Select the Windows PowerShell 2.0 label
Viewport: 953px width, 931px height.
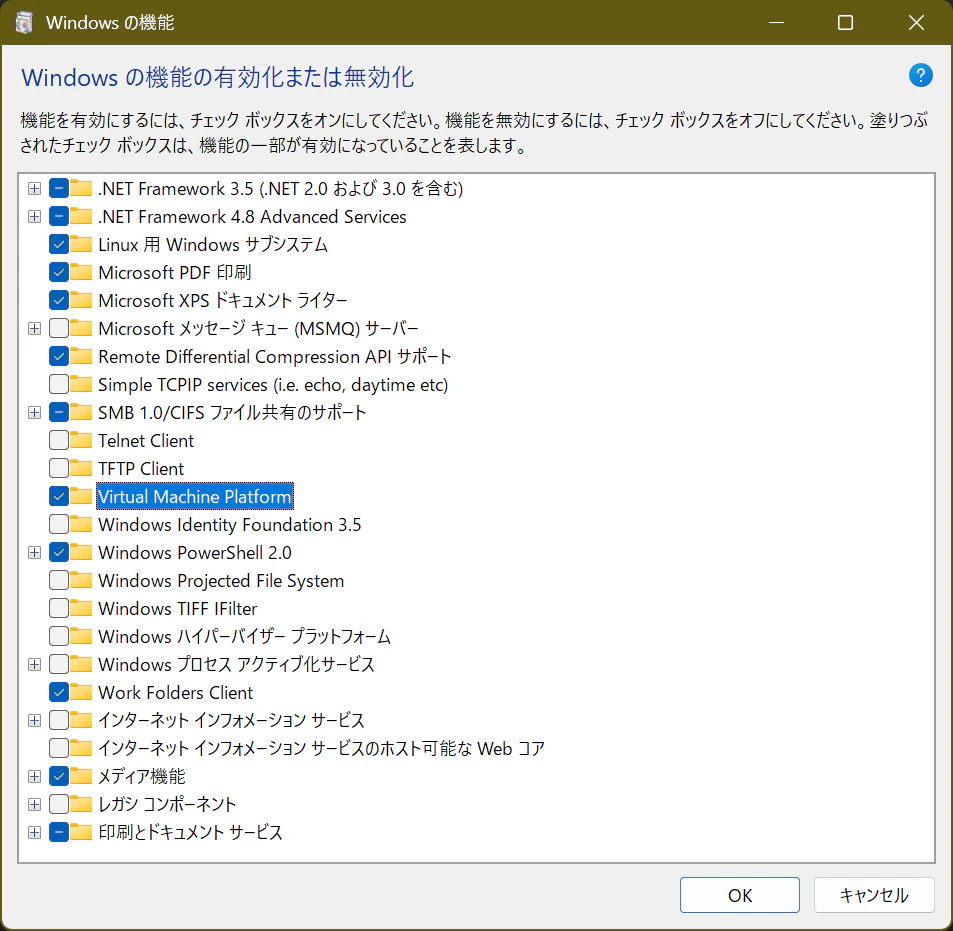click(194, 552)
